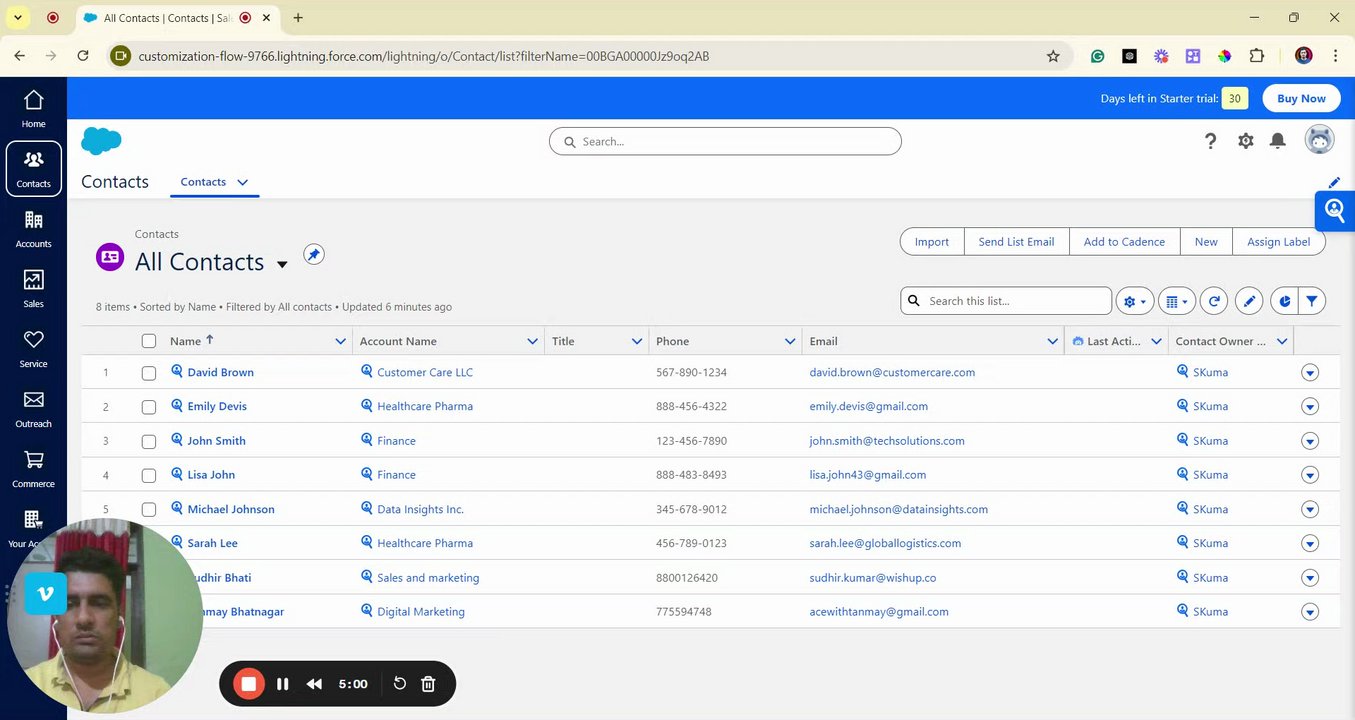The height and width of the screenshot is (720, 1355).
Task: Open the Help question mark icon
Action: (x=1210, y=141)
